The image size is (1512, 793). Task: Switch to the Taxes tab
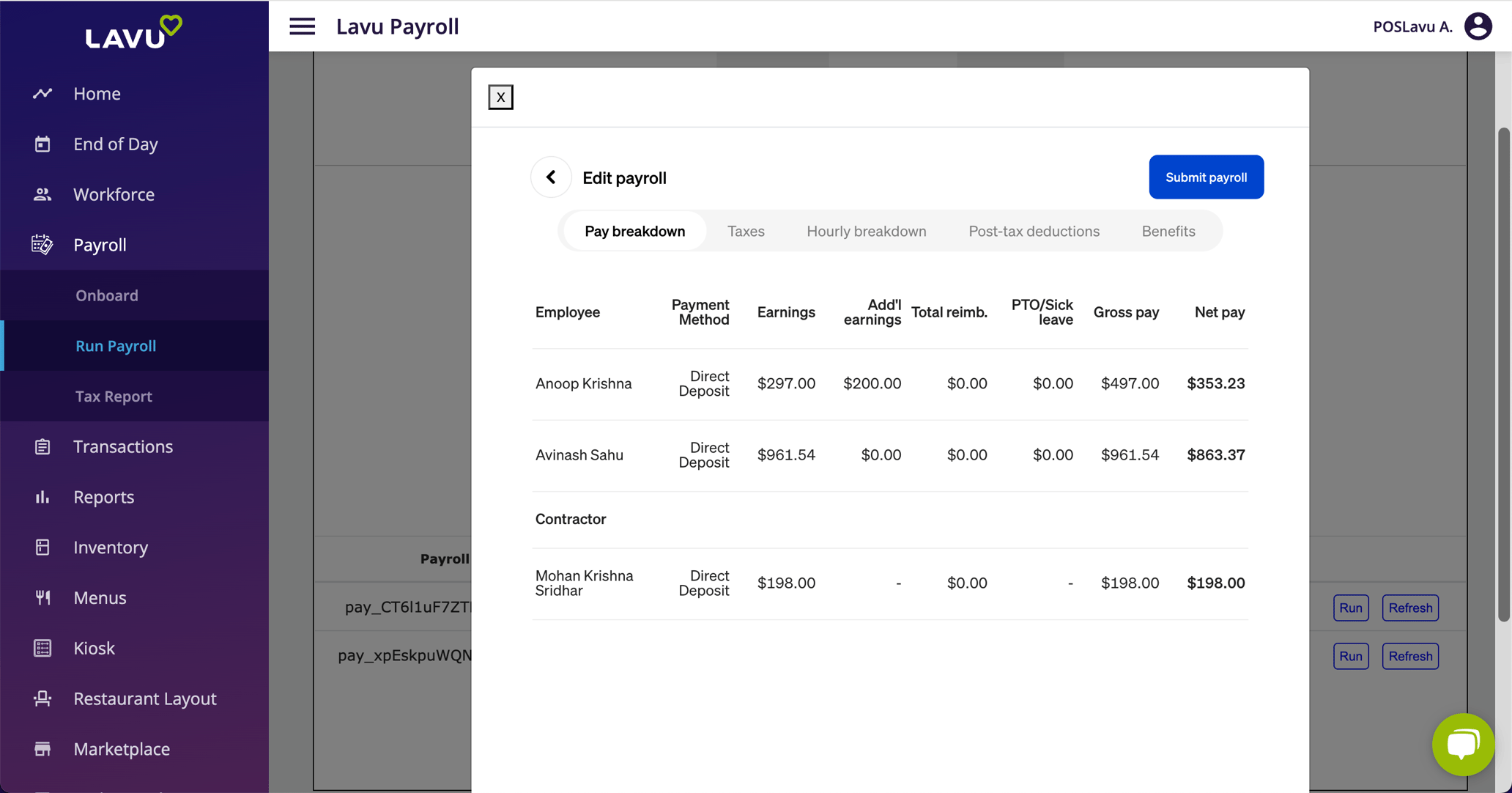[746, 231]
